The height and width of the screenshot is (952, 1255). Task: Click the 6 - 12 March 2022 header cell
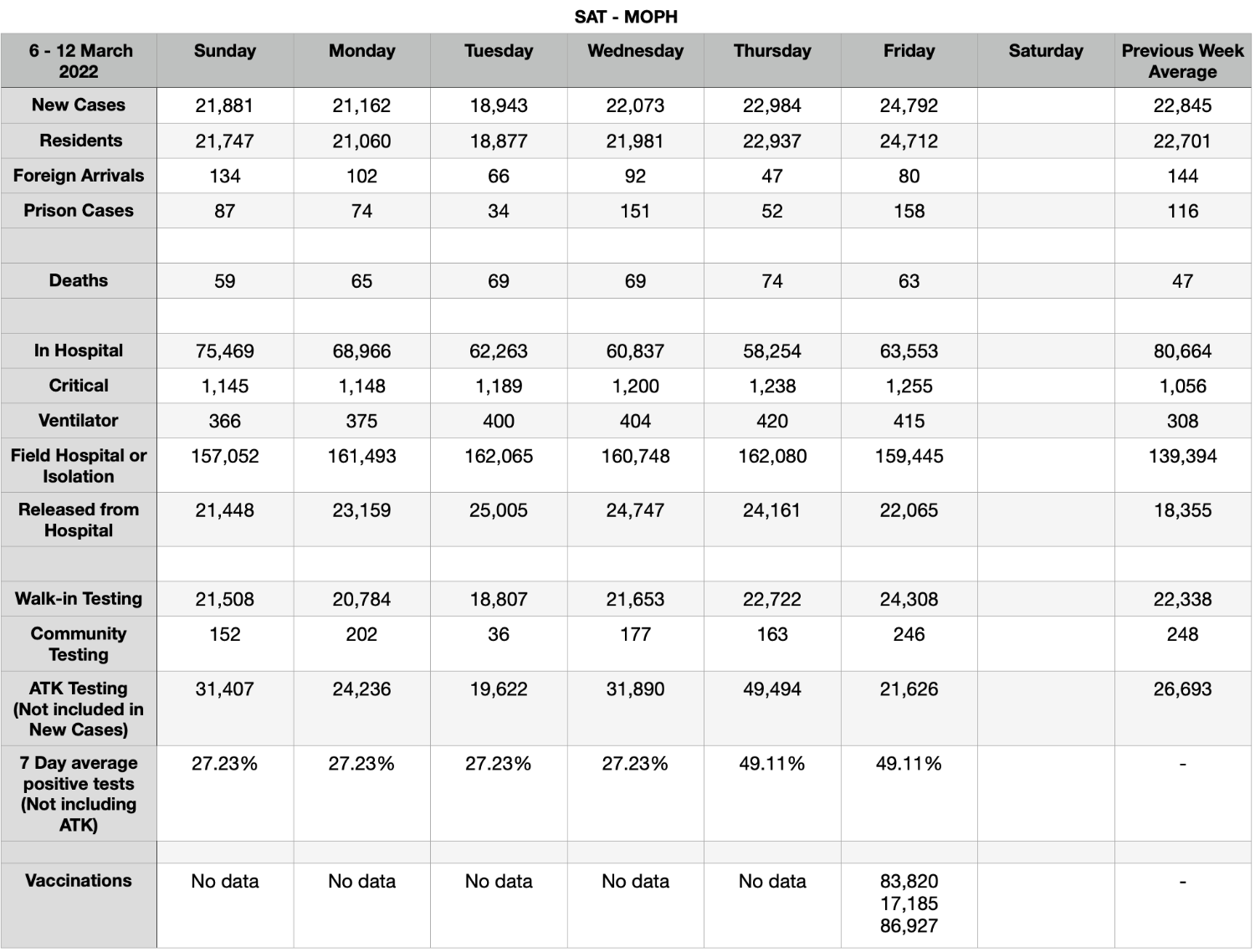(x=79, y=61)
